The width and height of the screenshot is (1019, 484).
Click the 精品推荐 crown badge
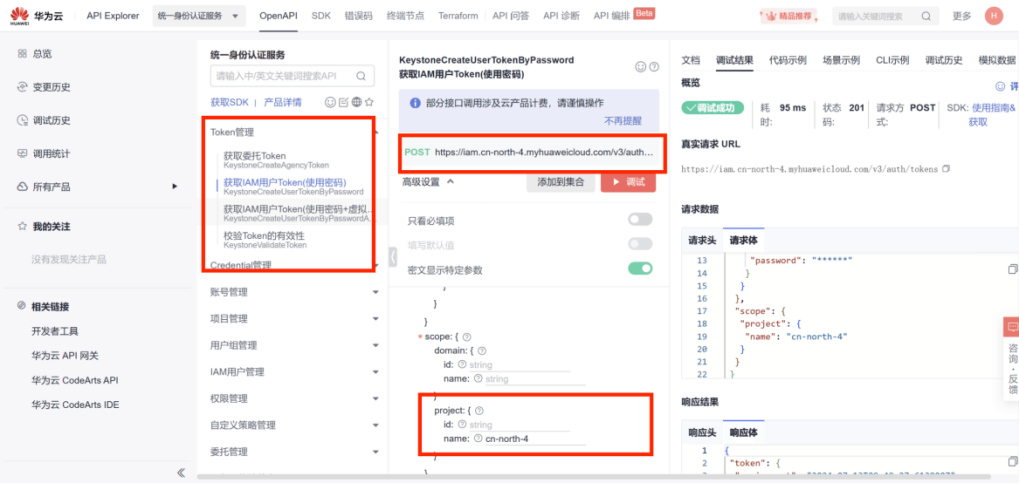coord(789,16)
